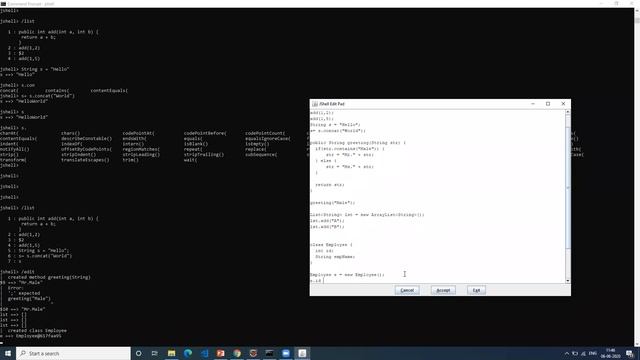Click the ENG language indicator
Image resolution: width=640 pixels, height=360 pixels.
pos(593,353)
